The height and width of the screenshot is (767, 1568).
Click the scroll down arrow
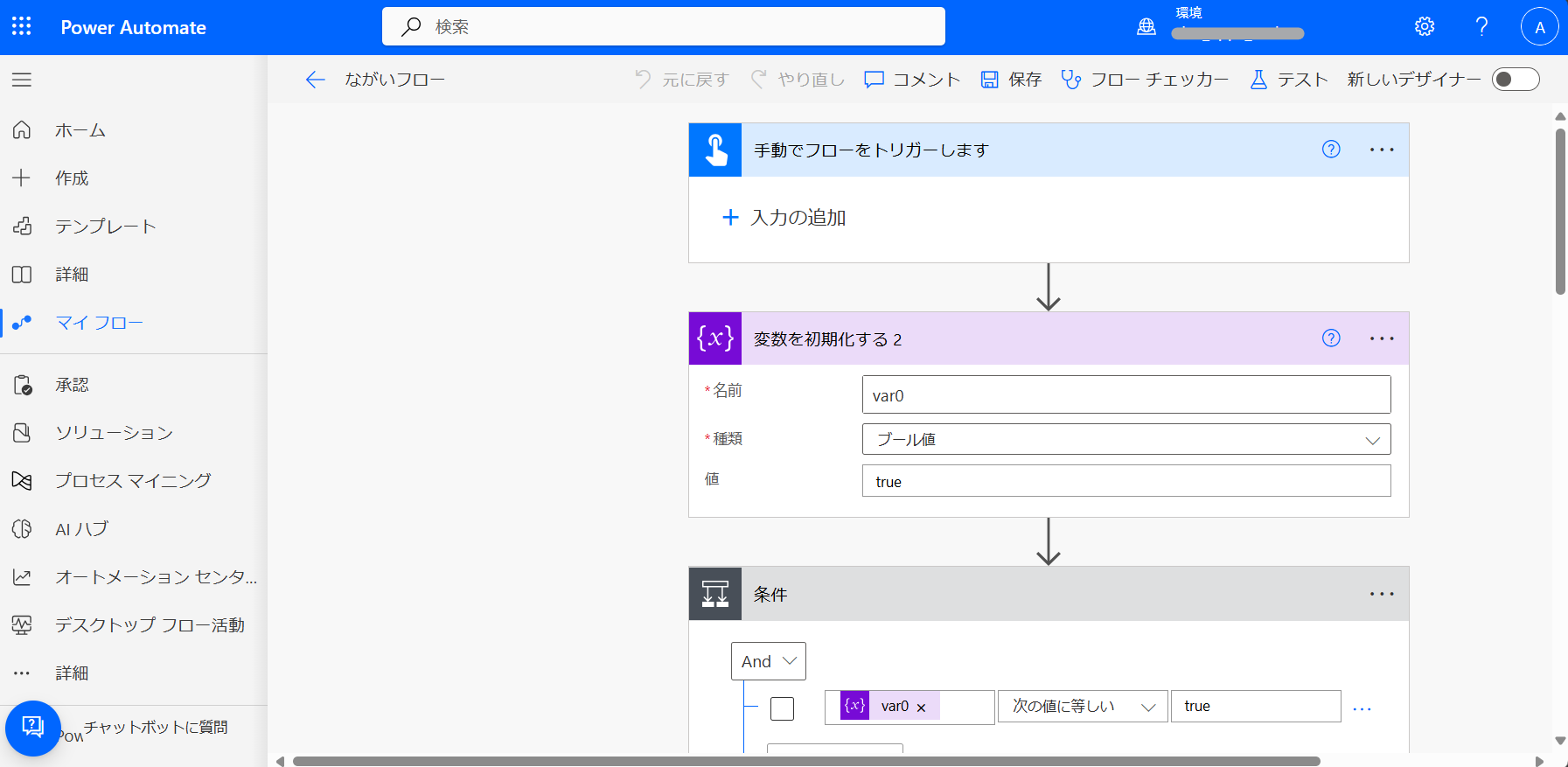pos(1560,741)
